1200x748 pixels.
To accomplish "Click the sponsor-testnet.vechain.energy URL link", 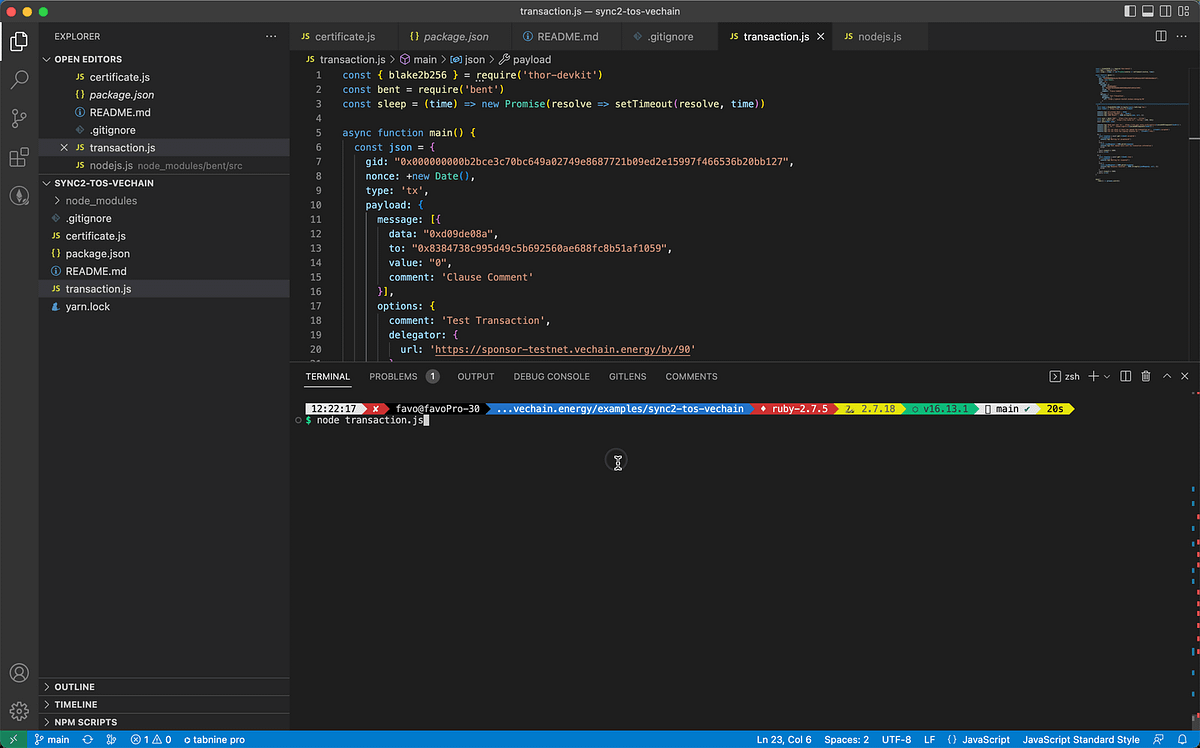I will 565,350.
